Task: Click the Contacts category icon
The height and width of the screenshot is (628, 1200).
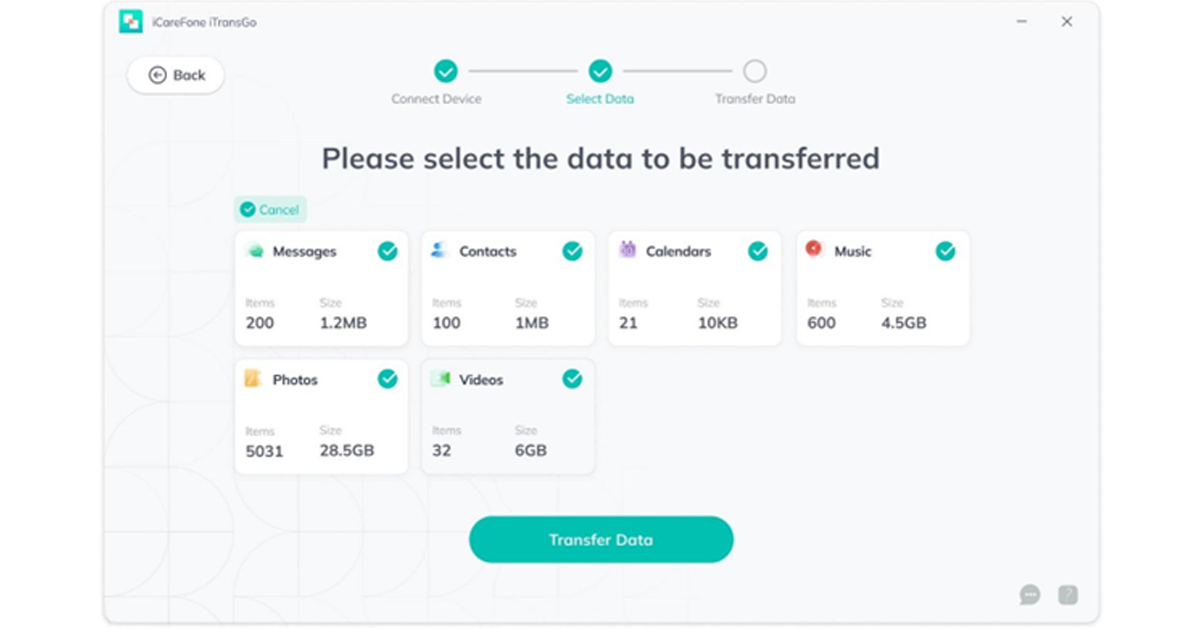Action: 440,251
